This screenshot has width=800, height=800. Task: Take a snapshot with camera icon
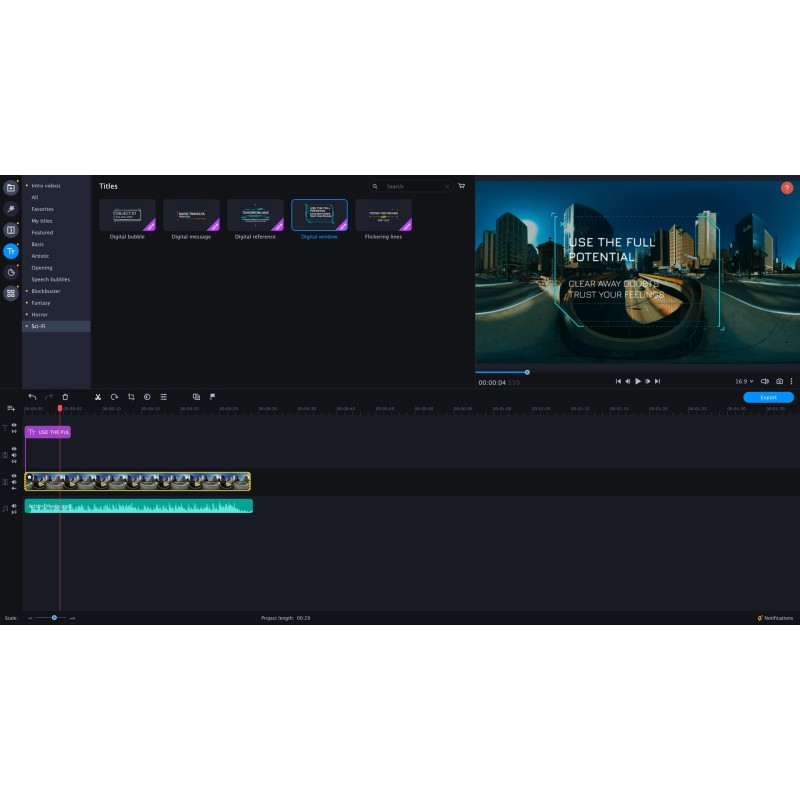point(779,381)
